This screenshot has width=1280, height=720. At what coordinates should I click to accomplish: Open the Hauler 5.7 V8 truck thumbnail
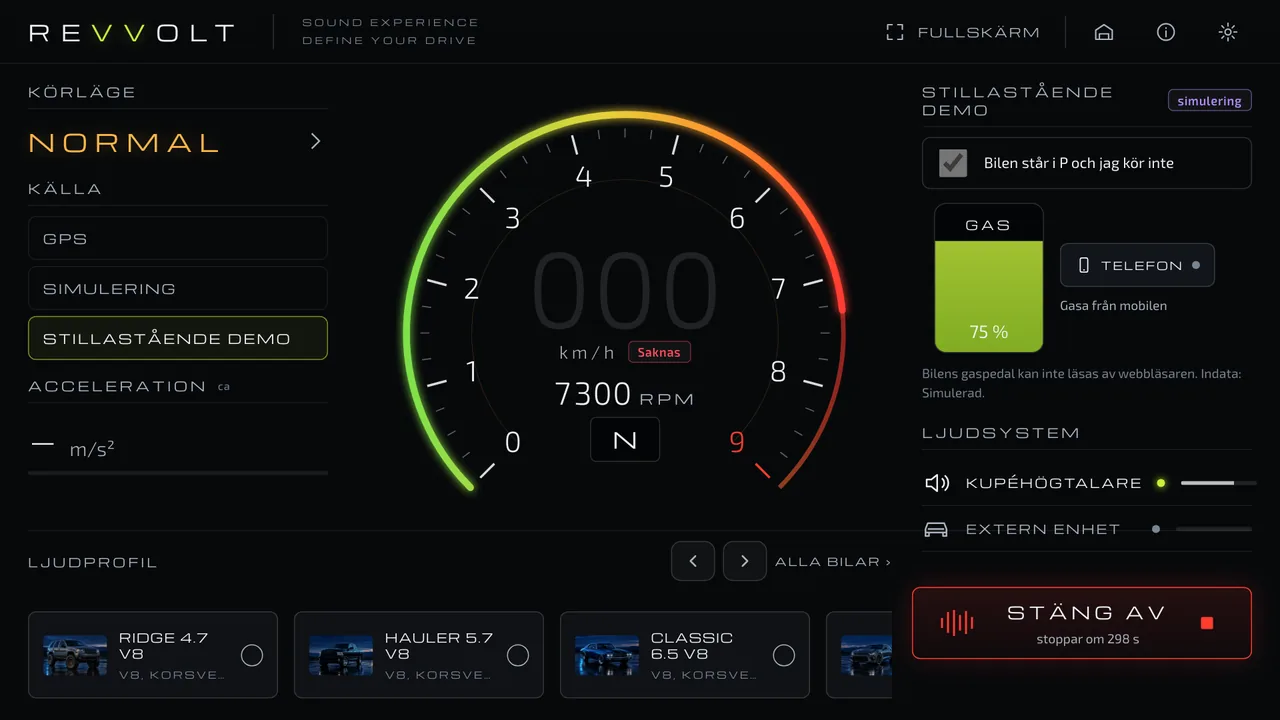click(x=341, y=655)
